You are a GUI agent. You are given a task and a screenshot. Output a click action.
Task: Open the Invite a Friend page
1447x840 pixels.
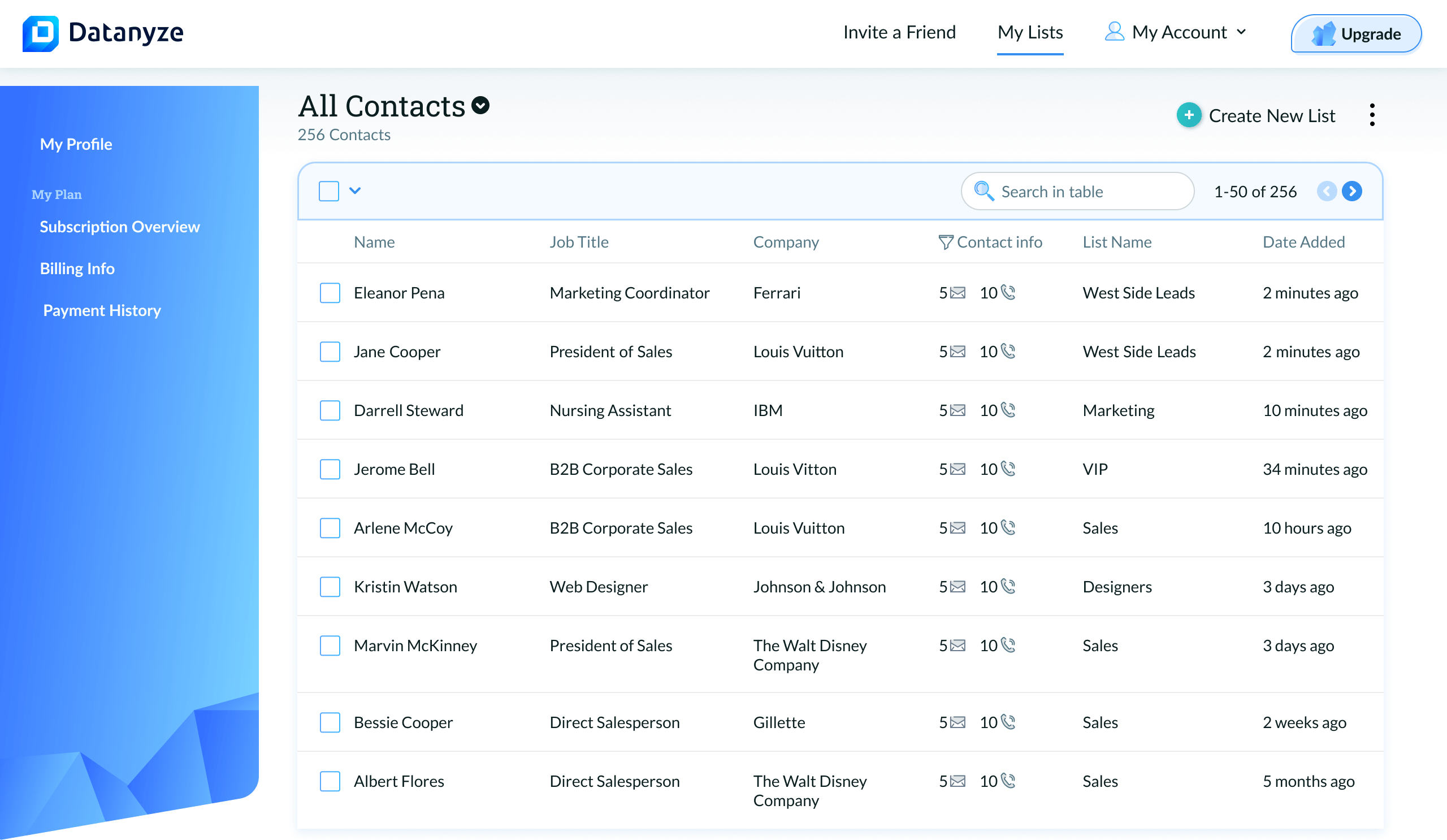pos(899,32)
